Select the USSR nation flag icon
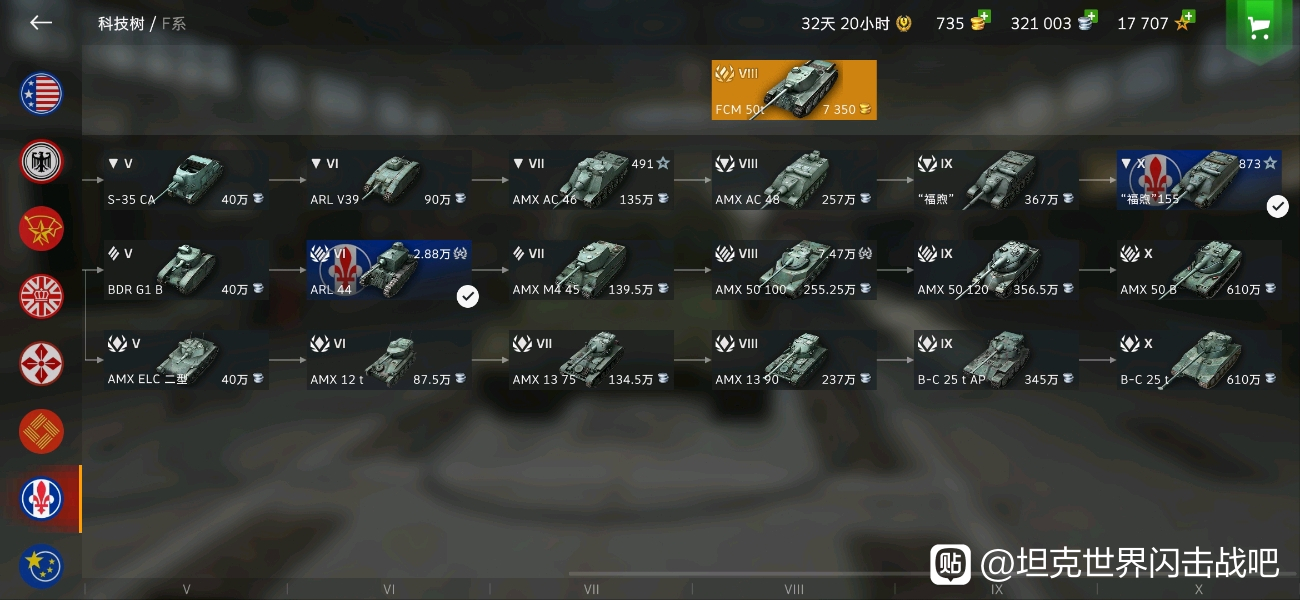Image resolution: width=1300 pixels, height=600 pixels. point(42,228)
